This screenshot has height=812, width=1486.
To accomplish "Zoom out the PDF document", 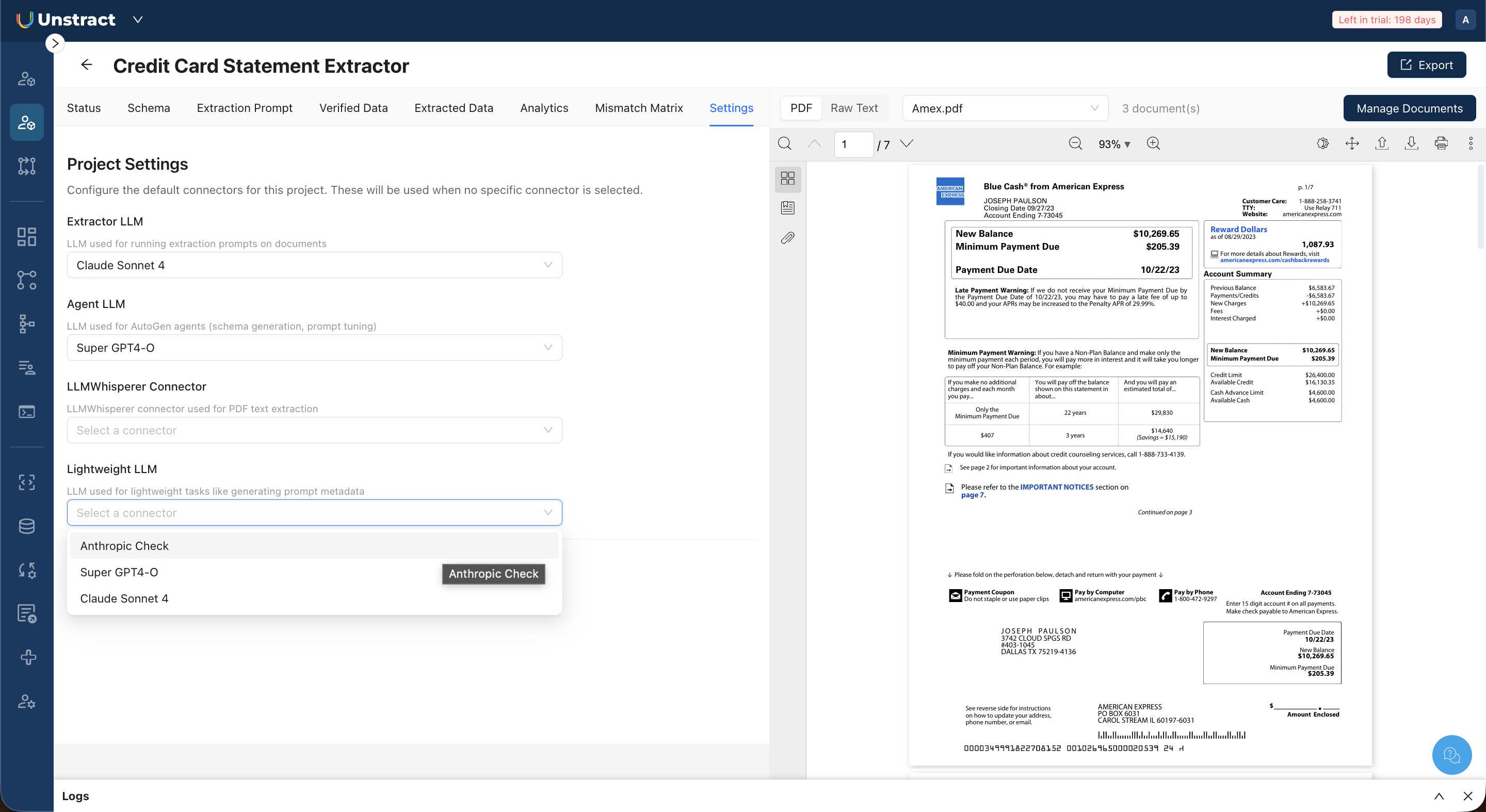I will tap(1075, 143).
